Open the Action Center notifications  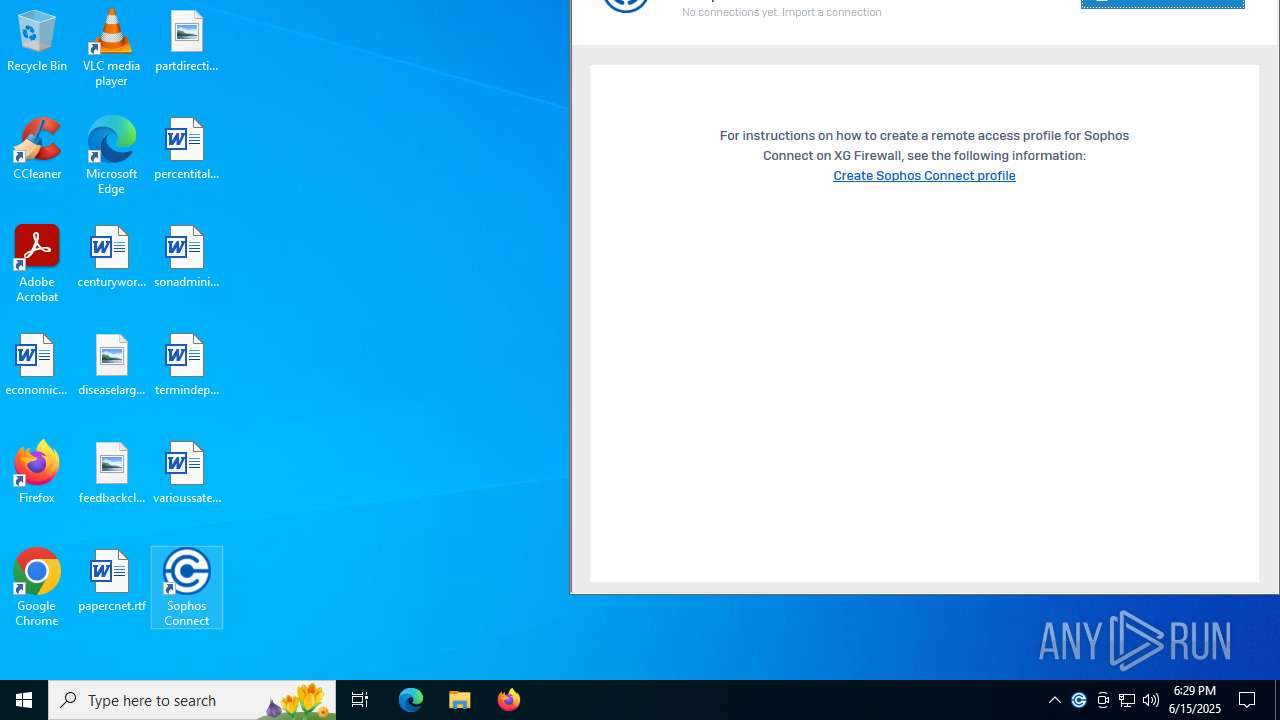[x=1248, y=700]
